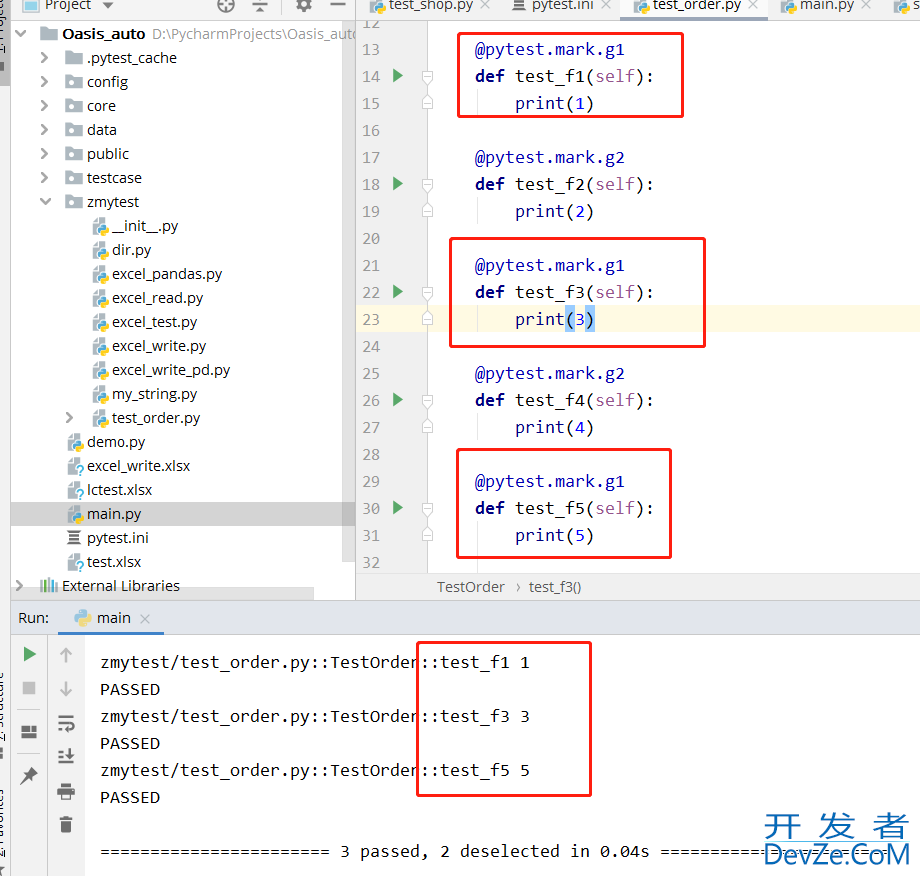Select test.xlsx in project tree
Screen dimensions: 920x876
pos(114,562)
